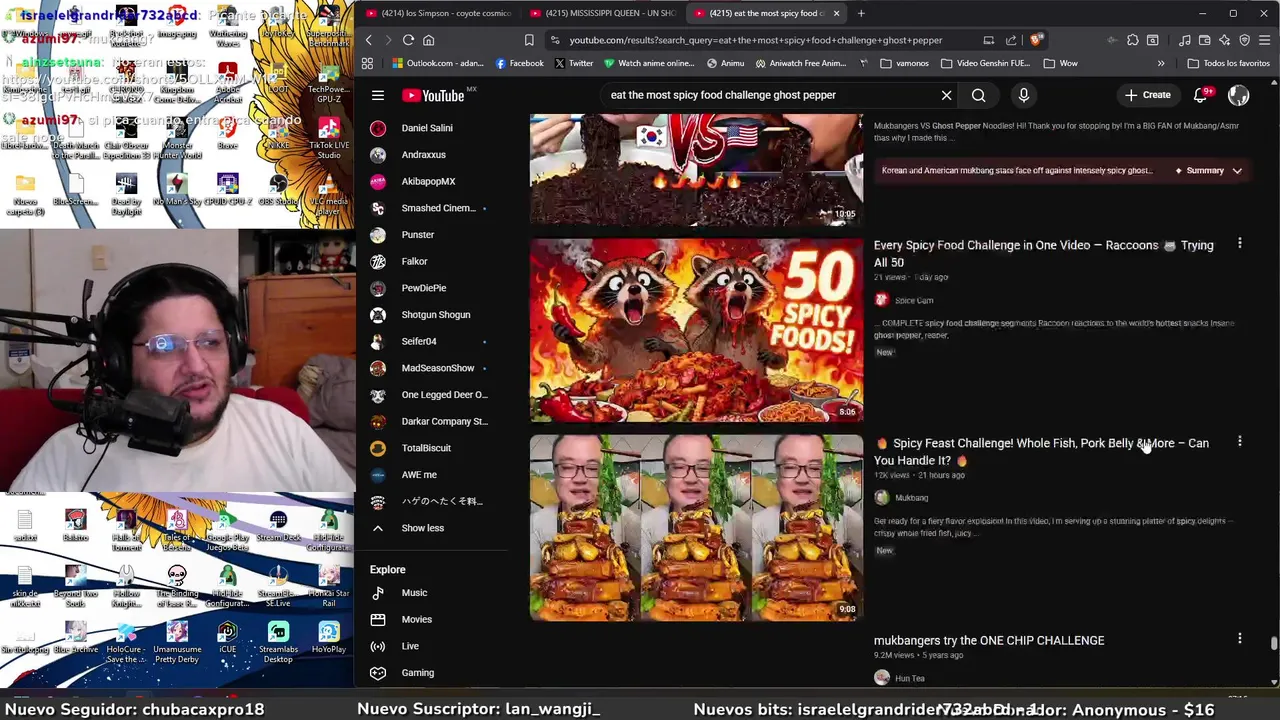Image resolution: width=1280 pixels, height=720 pixels.
Task: Open new browser tab with plus
Action: (x=861, y=13)
